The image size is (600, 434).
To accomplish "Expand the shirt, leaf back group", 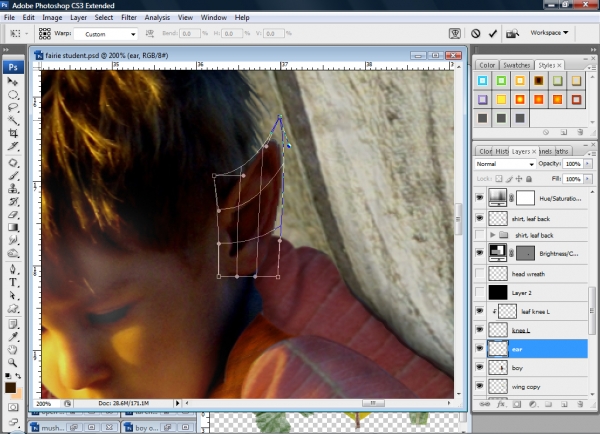I will pyautogui.click(x=492, y=235).
